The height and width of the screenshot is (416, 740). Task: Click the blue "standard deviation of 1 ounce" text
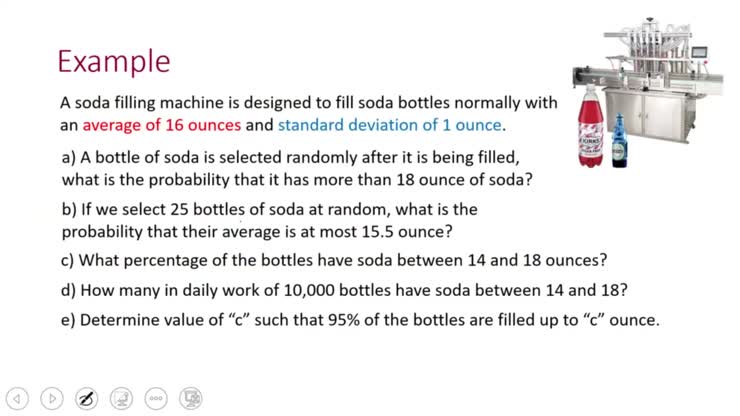pyautogui.click(x=391, y=126)
